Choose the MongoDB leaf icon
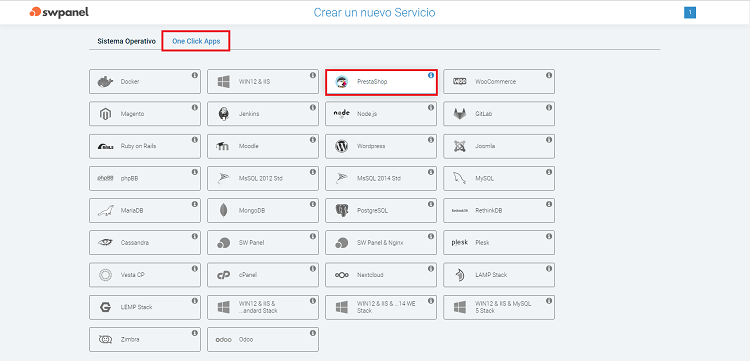This screenshot has width=750, height=361. tap(223, 210)
